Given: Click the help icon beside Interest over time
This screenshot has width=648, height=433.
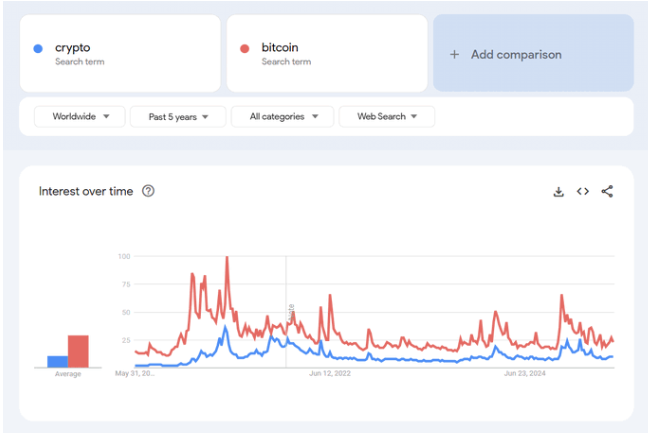Looking at the screenshot, I should (149, 191).
